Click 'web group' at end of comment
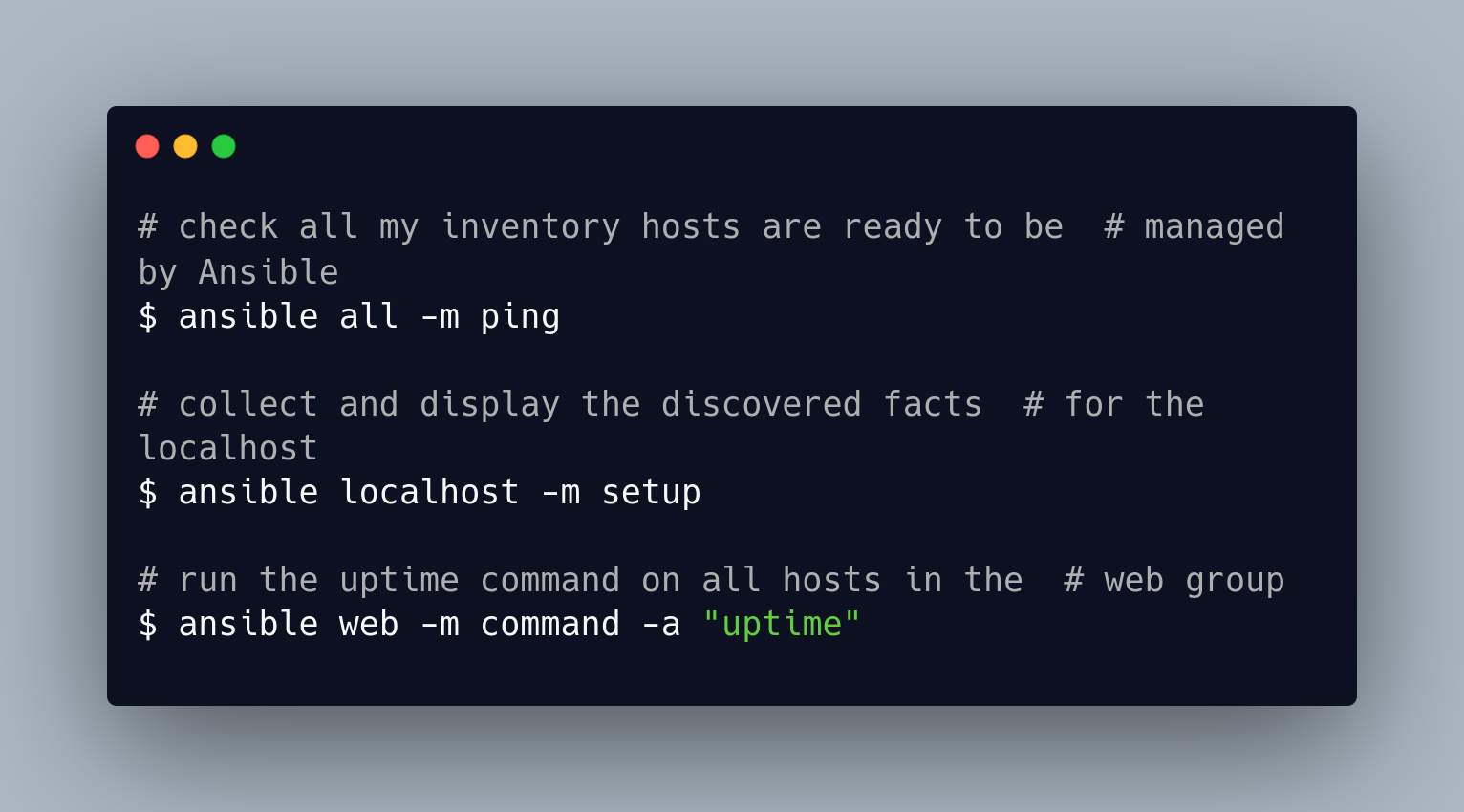Image resolution: width=1464 pixels, height=812 pixels. 1195,581
